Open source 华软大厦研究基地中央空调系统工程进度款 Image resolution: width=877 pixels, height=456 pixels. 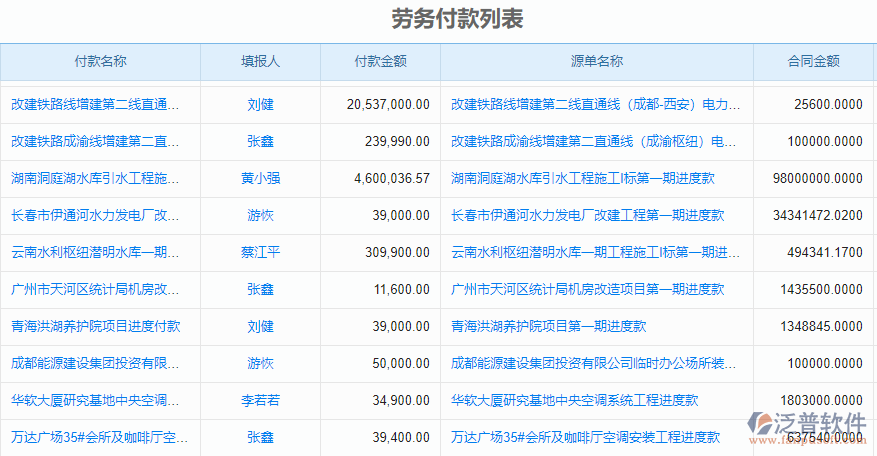coord(574,400)
